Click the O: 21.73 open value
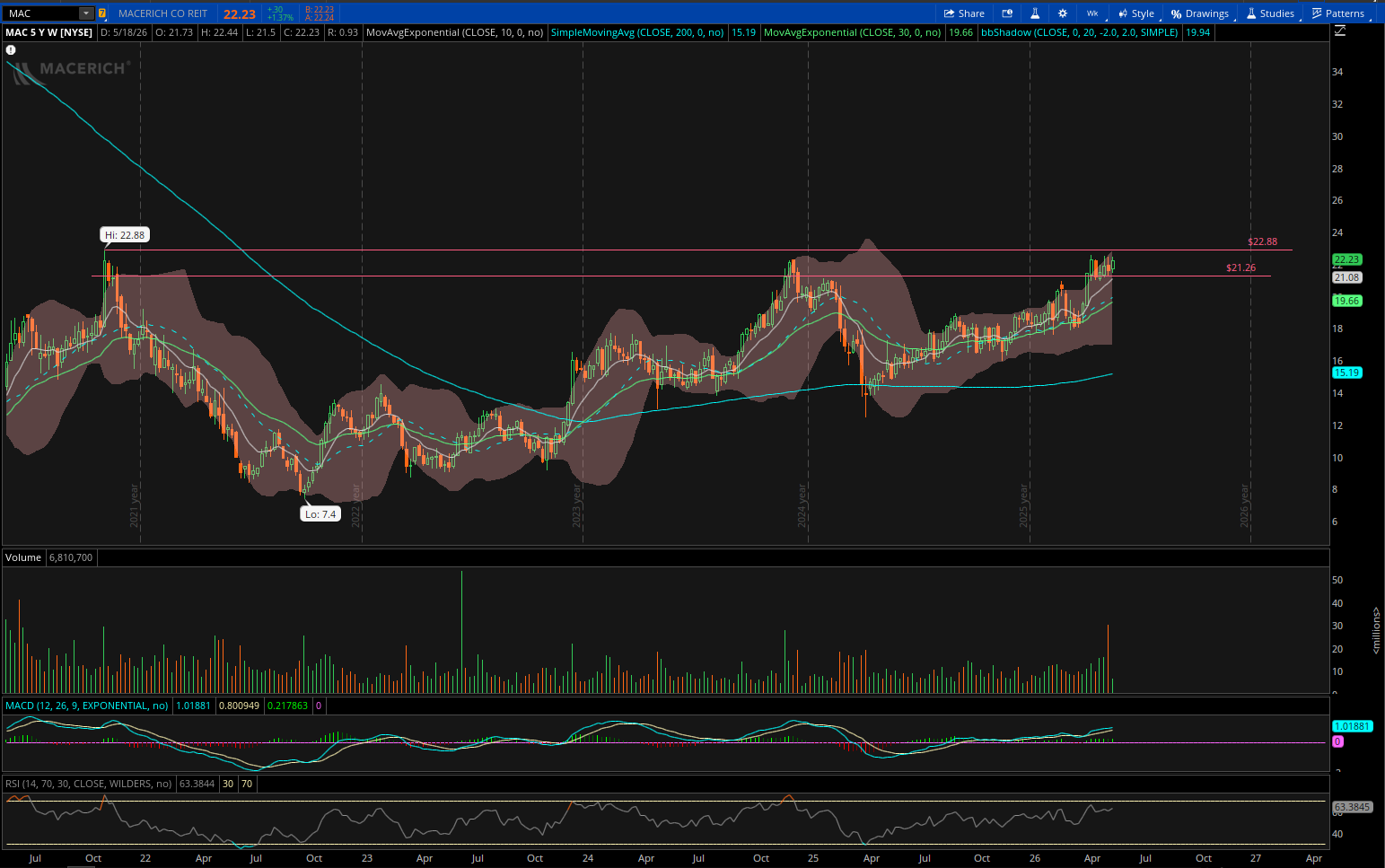The image size is (1385, 868). pos(173,32)
